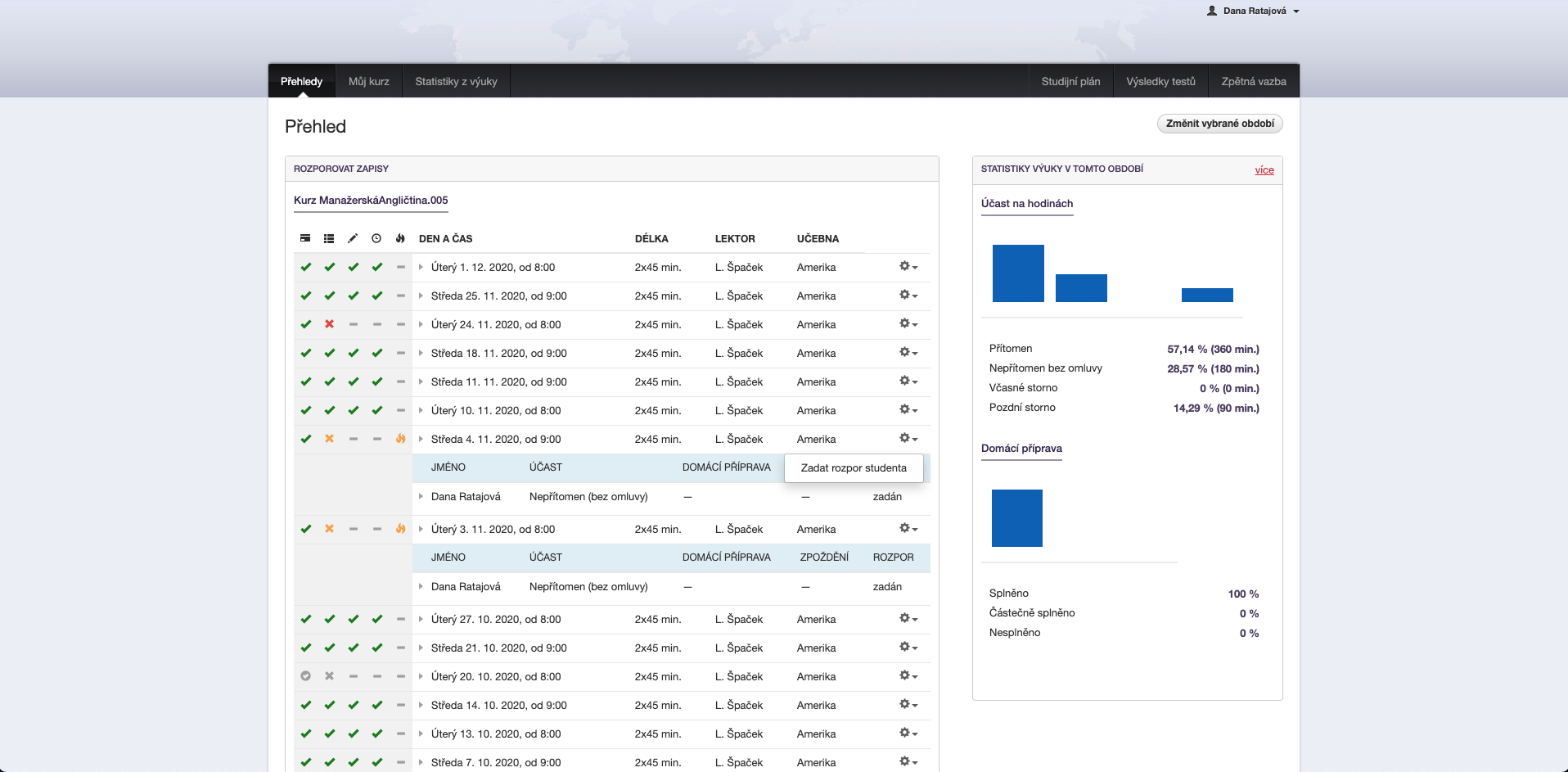Viewport: 1568px width, 772px height.
Task: Click Amerika classroom in Středa 25. 11. row
Action: point(816,296)
